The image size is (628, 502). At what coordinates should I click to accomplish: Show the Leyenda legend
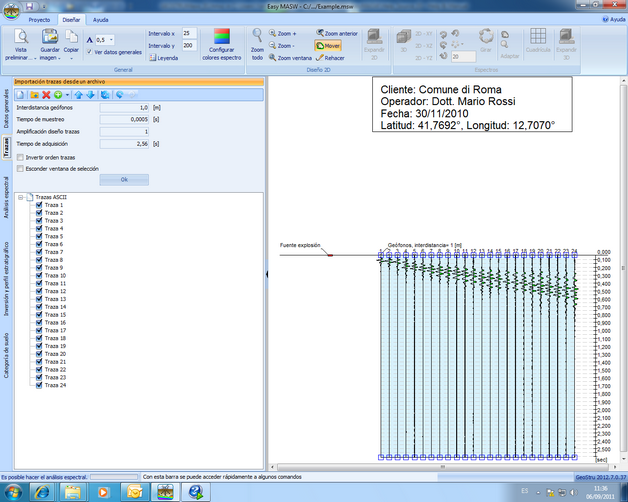click(x=163, y=58)
